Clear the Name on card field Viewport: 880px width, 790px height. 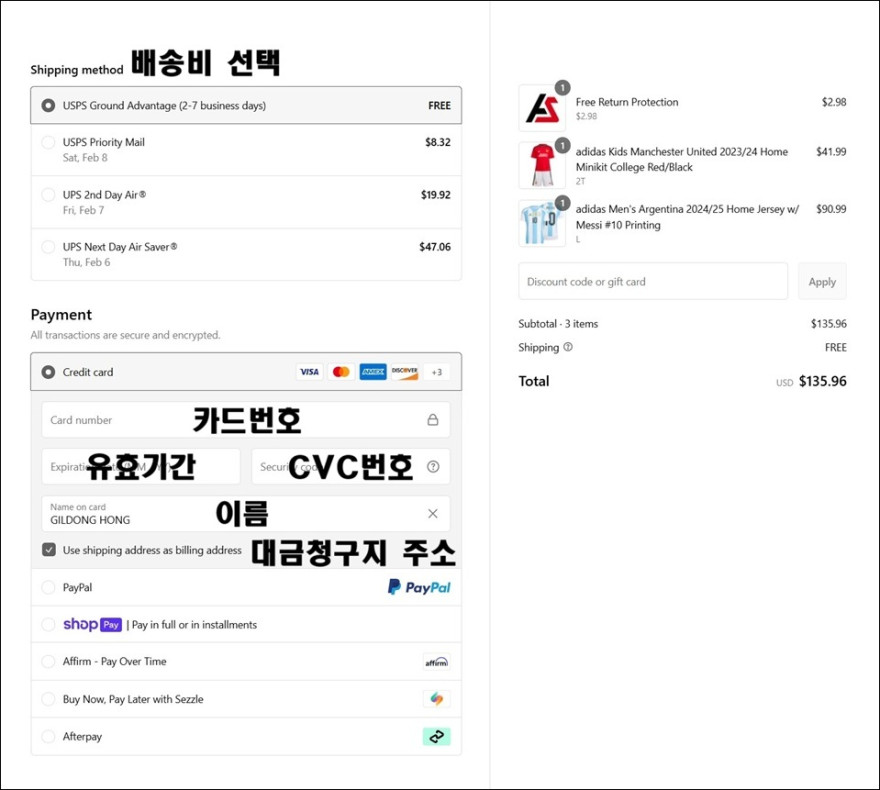[433, 513]
